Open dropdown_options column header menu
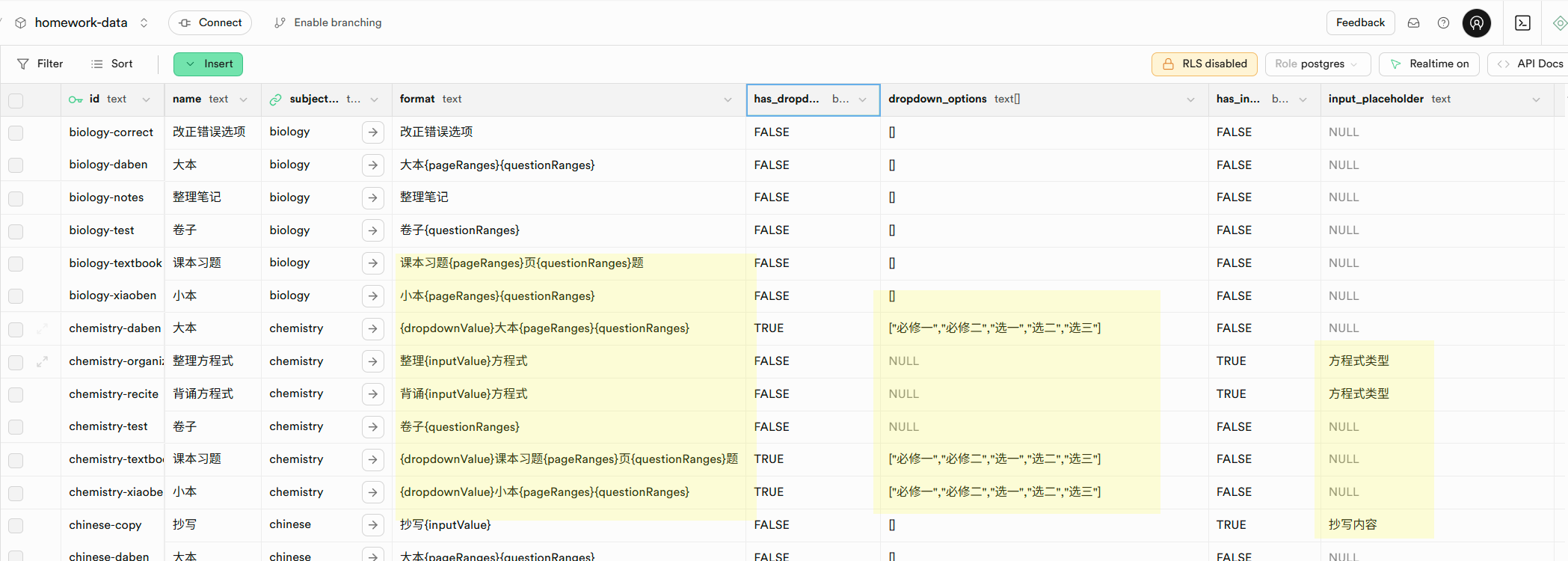This screenshot has height=561, width=1568. (x=1190, y=99)
